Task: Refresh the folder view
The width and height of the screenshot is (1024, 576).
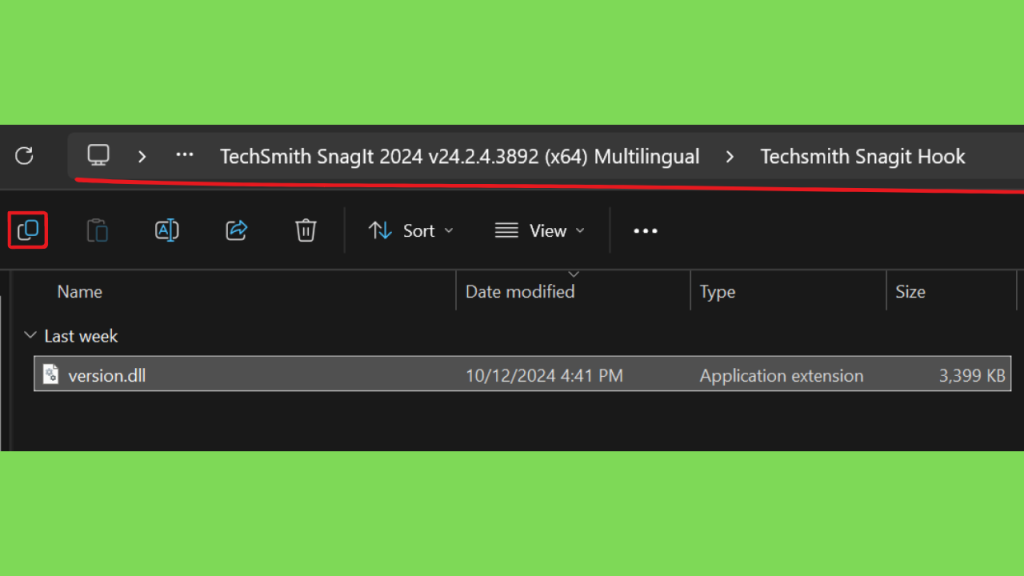Action: [24, 156]
